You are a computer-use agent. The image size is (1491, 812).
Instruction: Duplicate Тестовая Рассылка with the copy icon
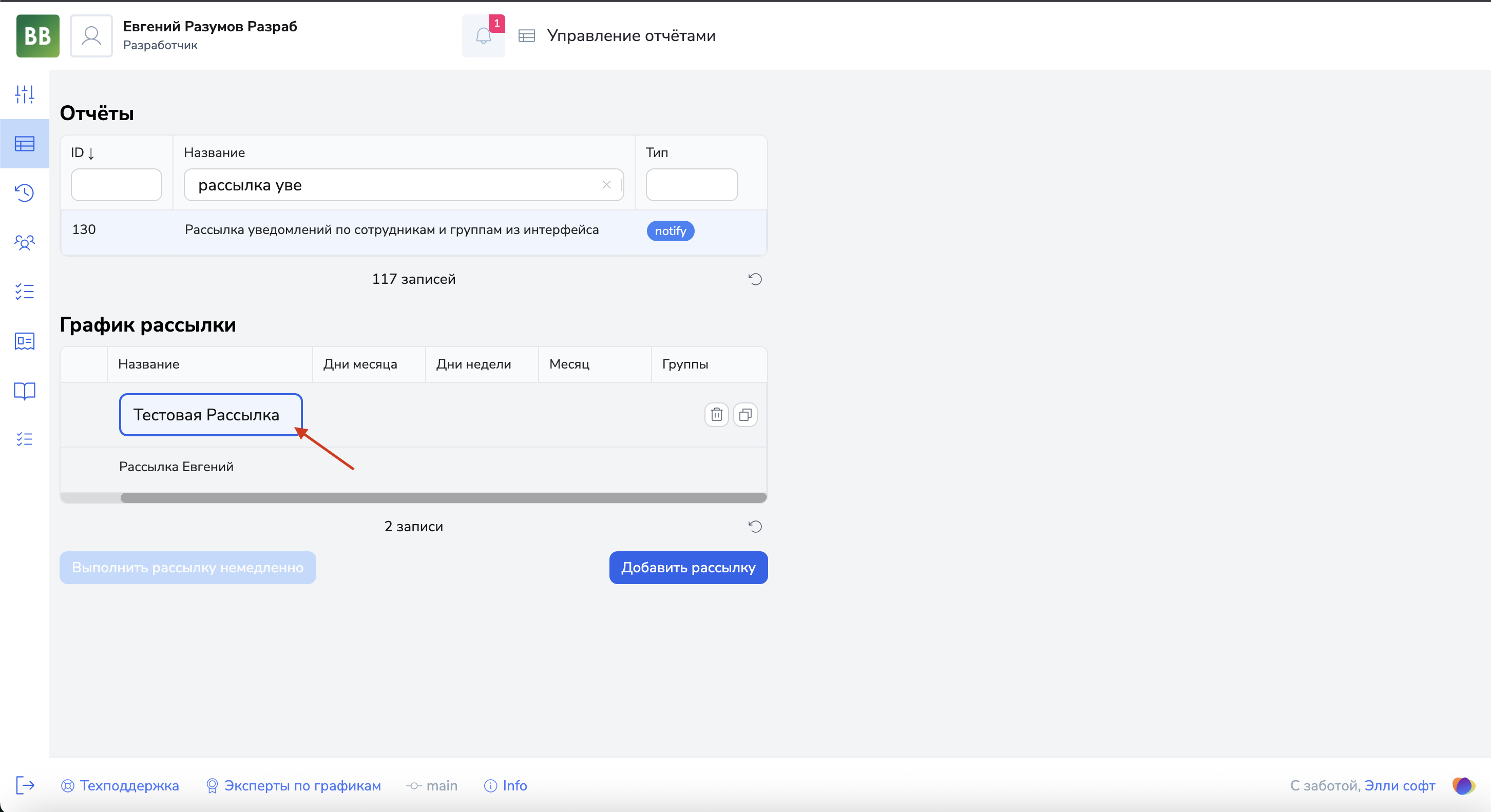(x=745, y=414)
